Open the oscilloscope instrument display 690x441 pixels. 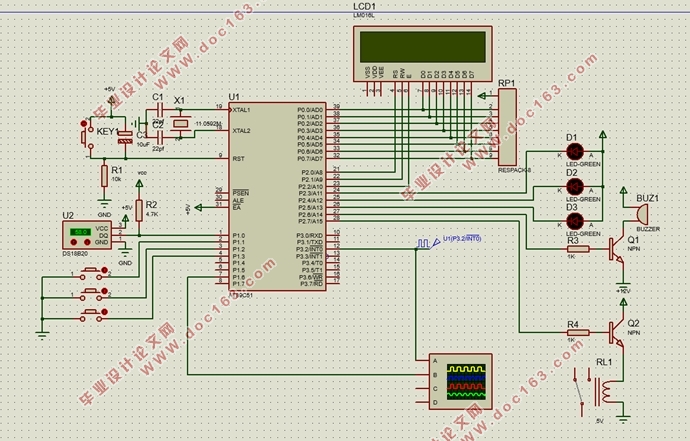click(466, 382)
